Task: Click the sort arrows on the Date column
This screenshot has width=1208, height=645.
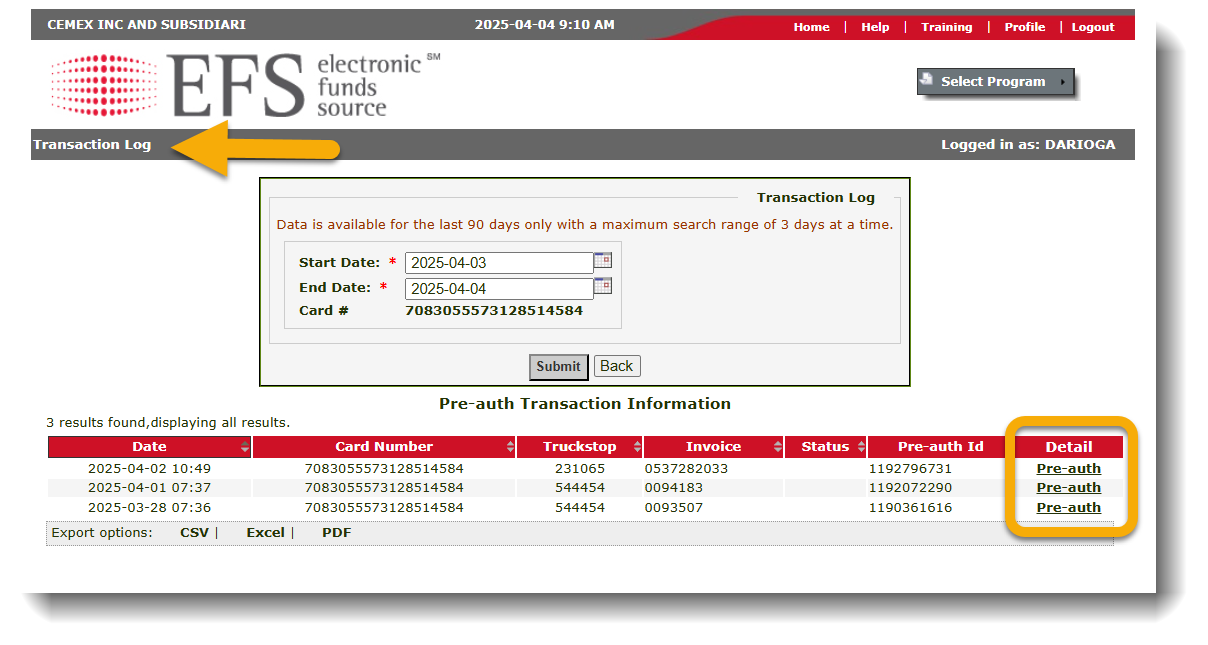Action: [x=243, y=447]
